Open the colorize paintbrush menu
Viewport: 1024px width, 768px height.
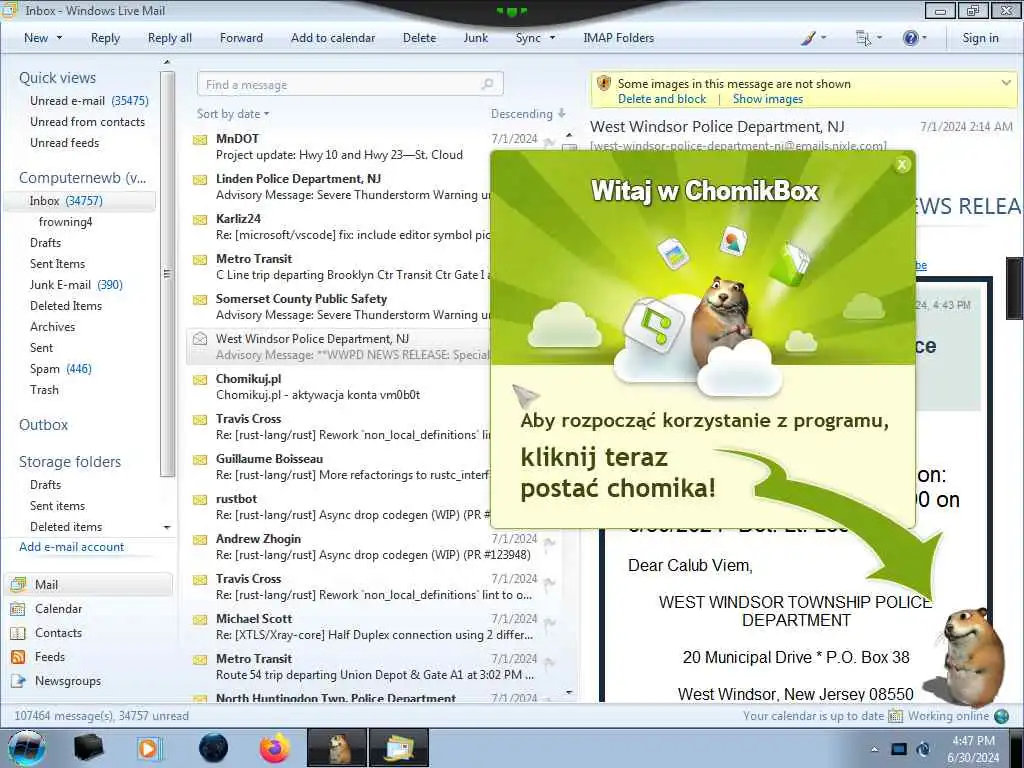tap(813, 38)
